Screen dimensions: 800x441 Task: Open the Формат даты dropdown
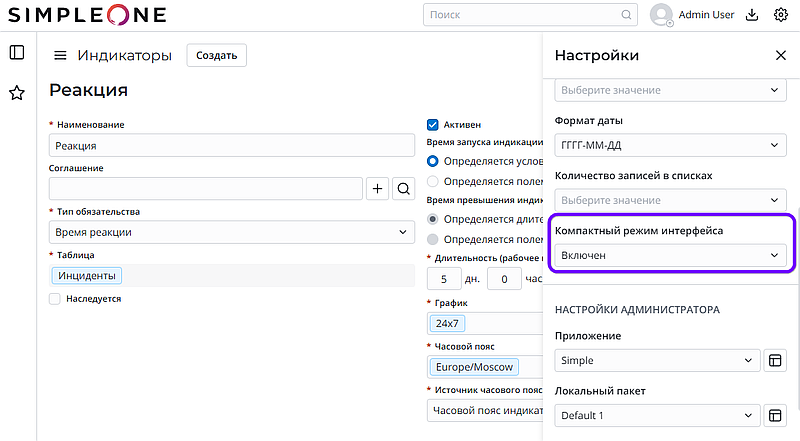tap(668, 146)
